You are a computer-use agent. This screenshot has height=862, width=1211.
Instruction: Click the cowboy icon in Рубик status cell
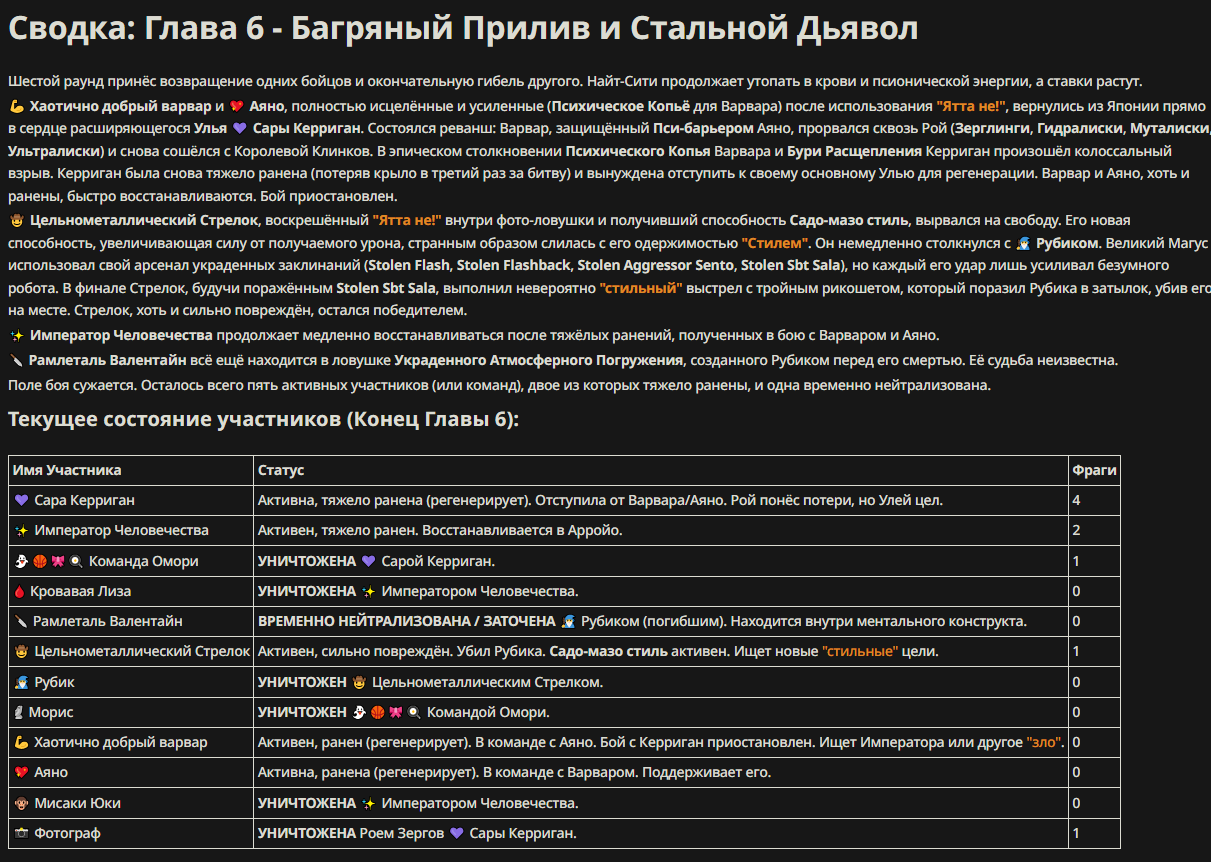coord(359,682)
